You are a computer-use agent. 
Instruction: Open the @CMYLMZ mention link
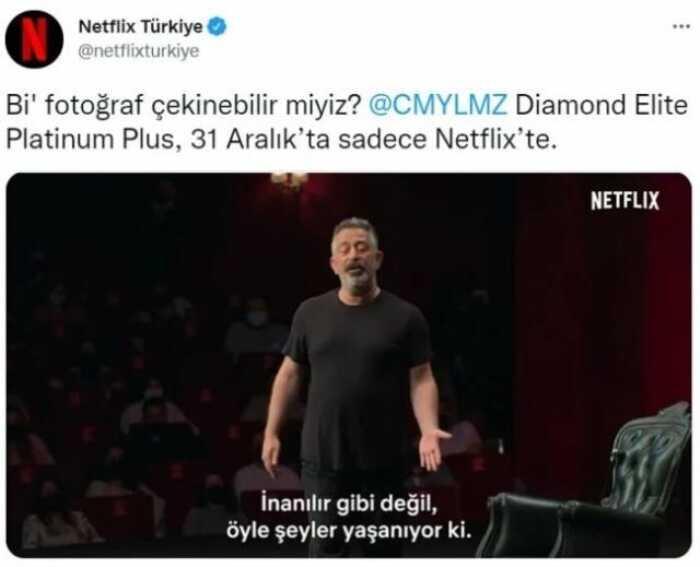pyautogui.click(x=438, y=105)
